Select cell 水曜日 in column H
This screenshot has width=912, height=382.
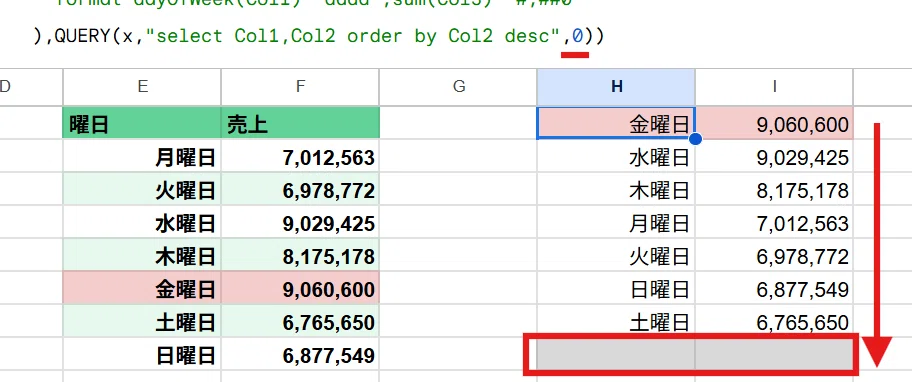pos(616,157)
